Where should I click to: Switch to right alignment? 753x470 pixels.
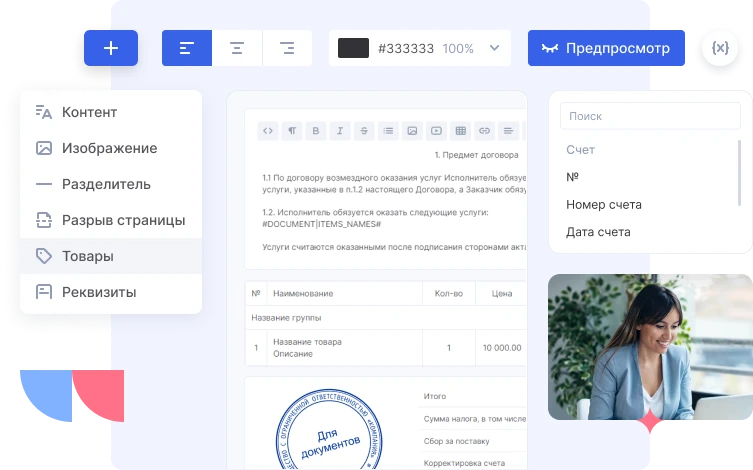(287, 48)
